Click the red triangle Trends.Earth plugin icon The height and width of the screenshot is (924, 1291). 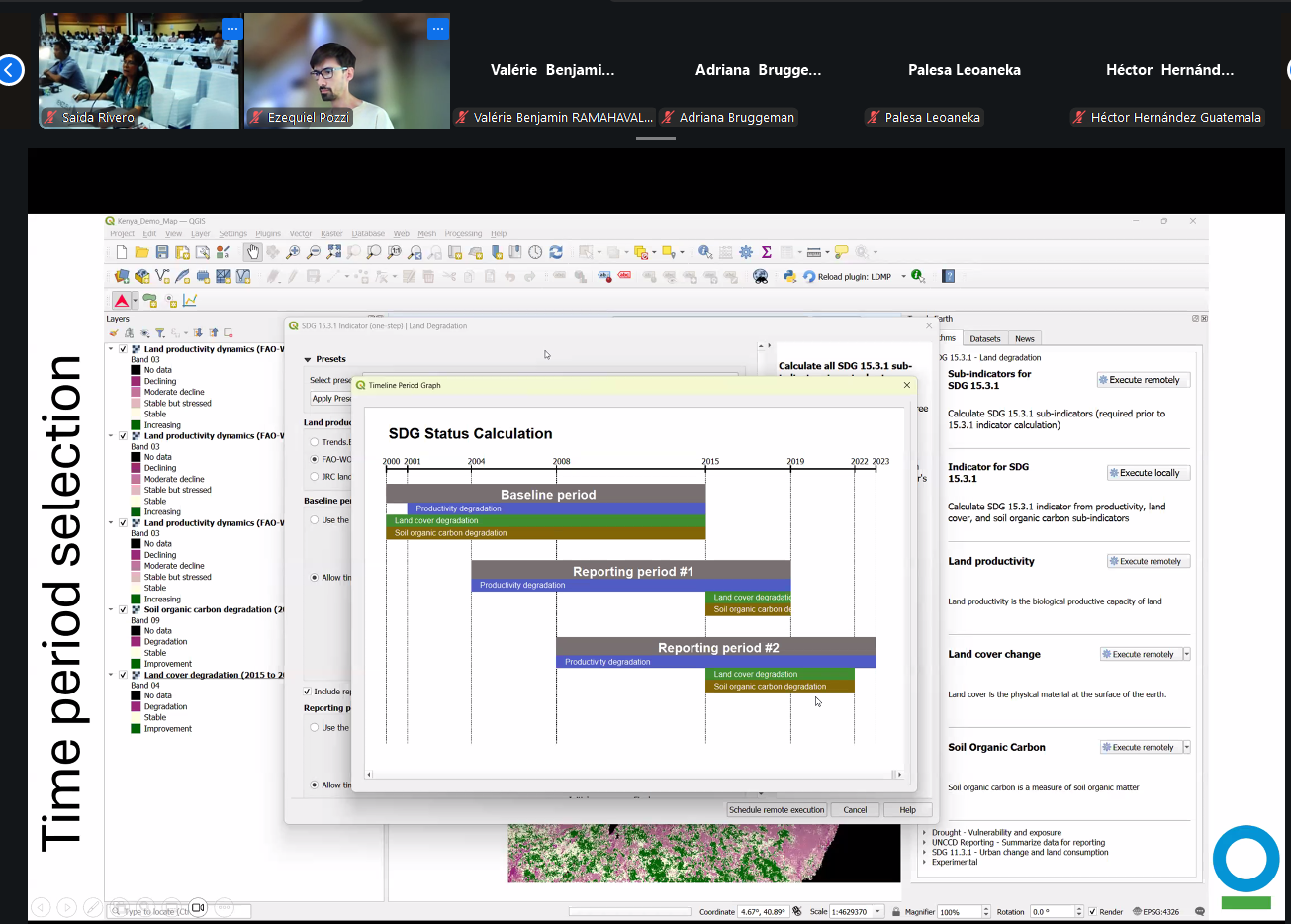tap(122, 301)
